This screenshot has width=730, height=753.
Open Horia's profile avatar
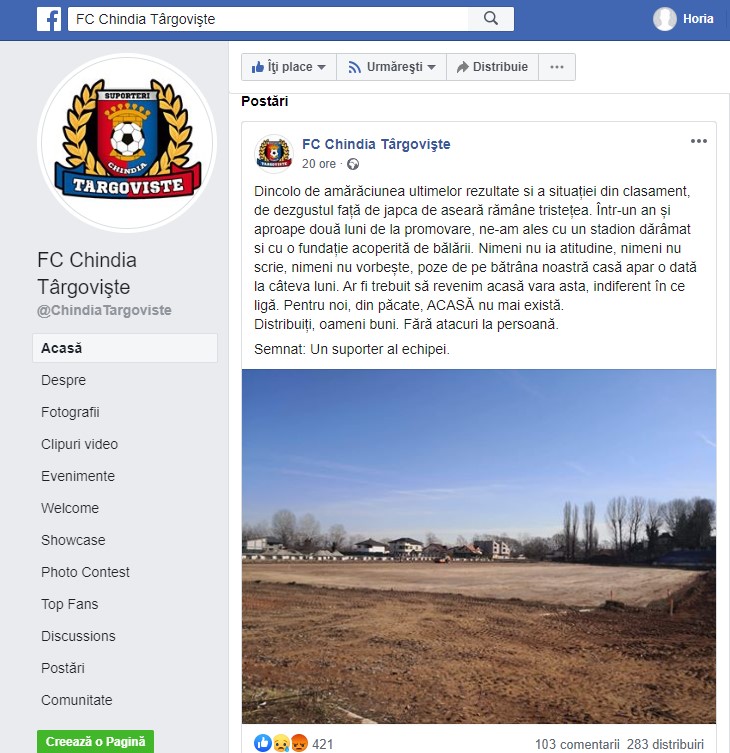coord(665,19)
